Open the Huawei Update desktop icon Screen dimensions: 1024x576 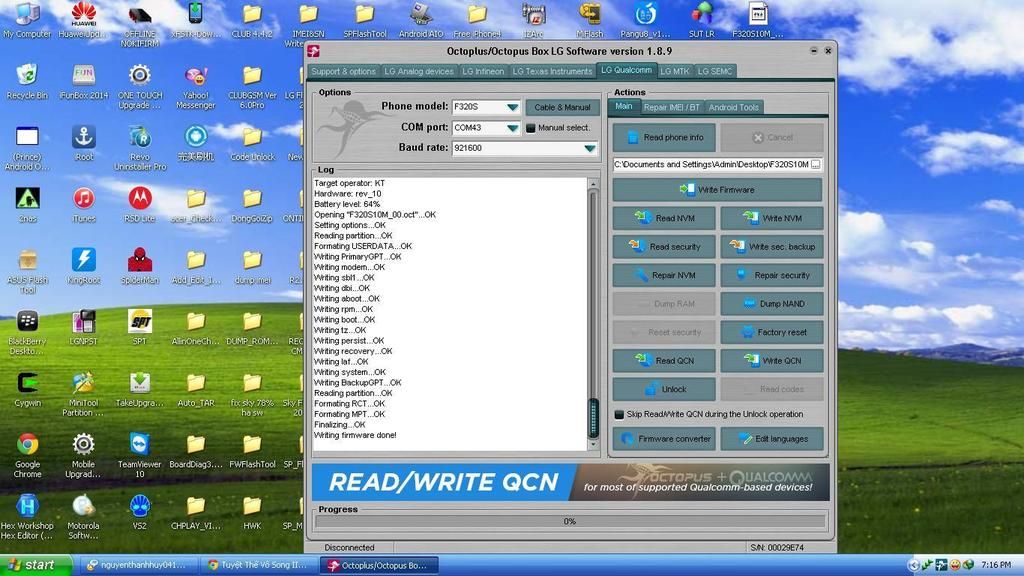coord(84,20)
